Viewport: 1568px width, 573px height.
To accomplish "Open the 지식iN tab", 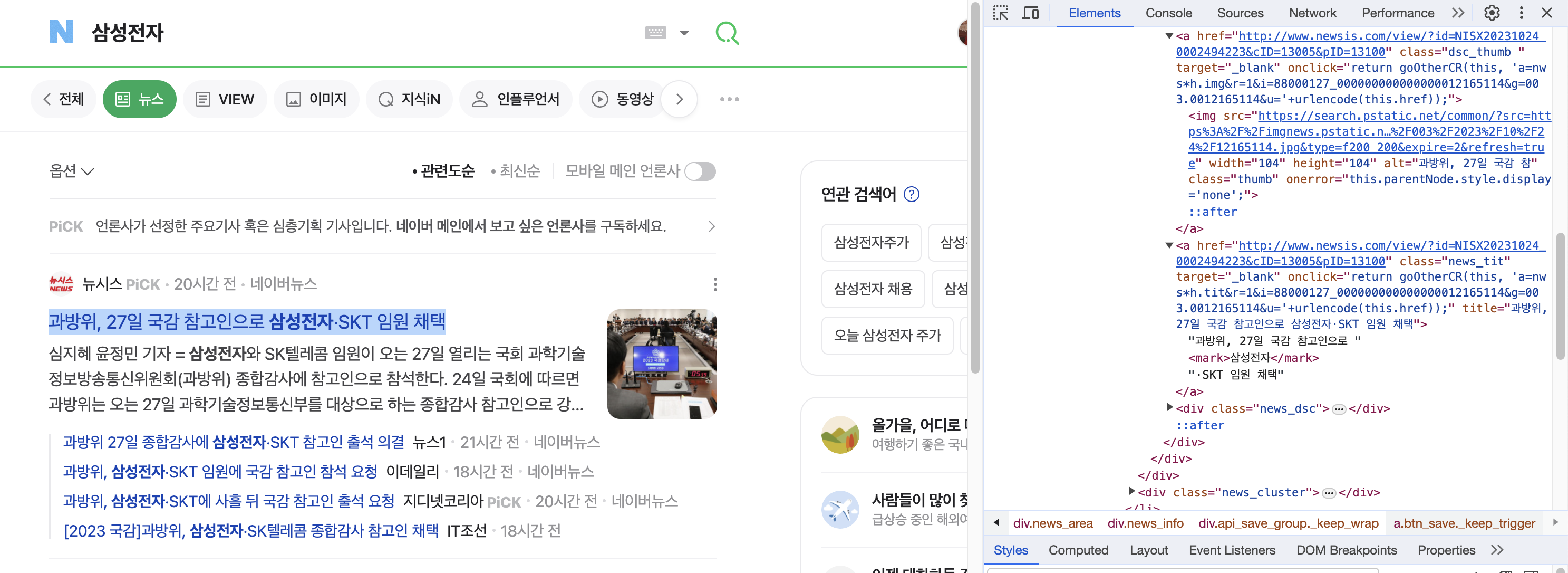I will coord(409,99).
